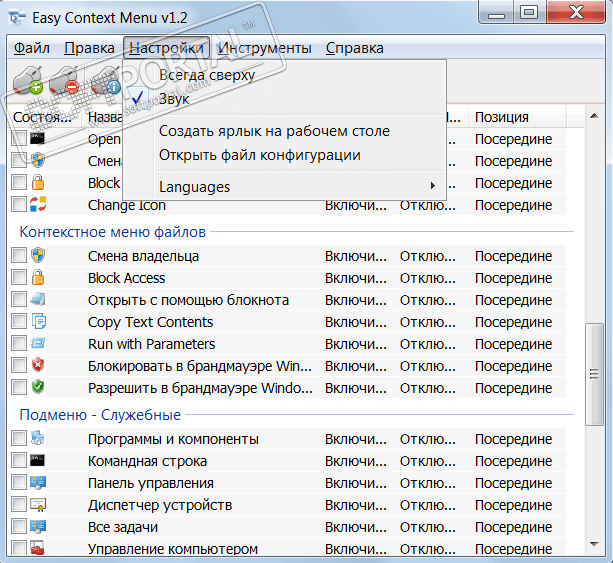Toggle the Всегда сверху menu option
This screenshot has width=613, height=563.
pos(207,75)
